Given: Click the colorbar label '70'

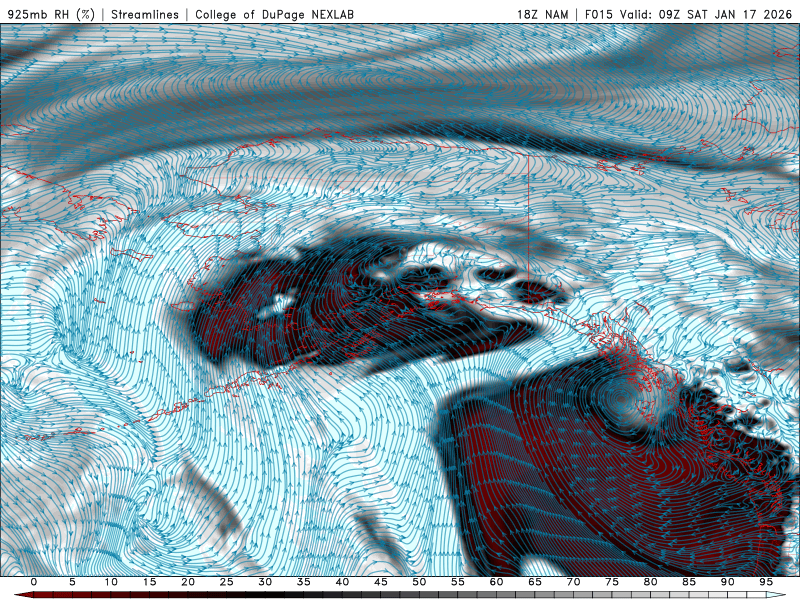Looking at the screenshot, I should (x=573, y=582).
